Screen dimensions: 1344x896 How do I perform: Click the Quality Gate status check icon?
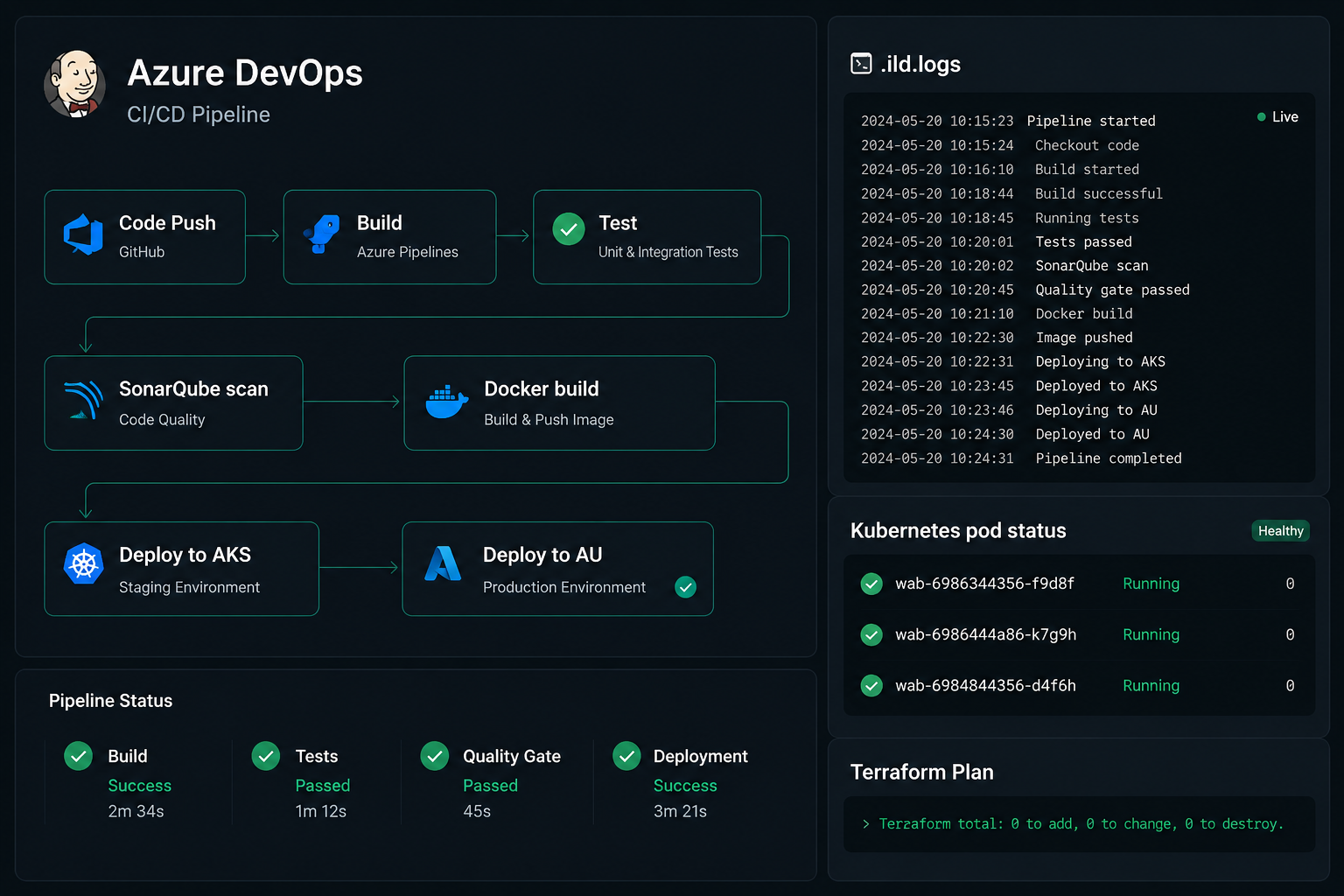pyautogui.click(x=435, y=756)
